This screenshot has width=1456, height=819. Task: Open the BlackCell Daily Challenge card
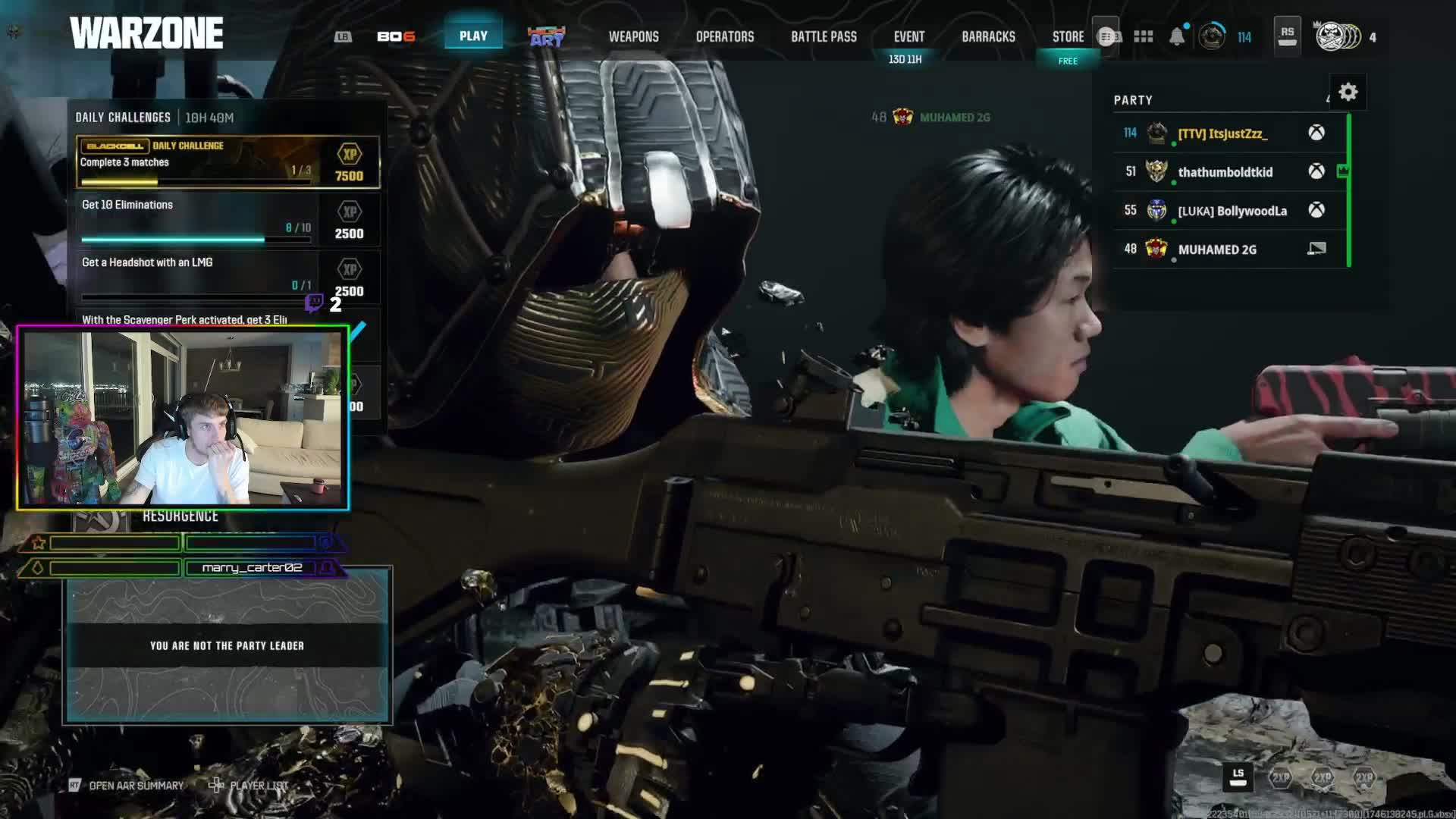227,162
